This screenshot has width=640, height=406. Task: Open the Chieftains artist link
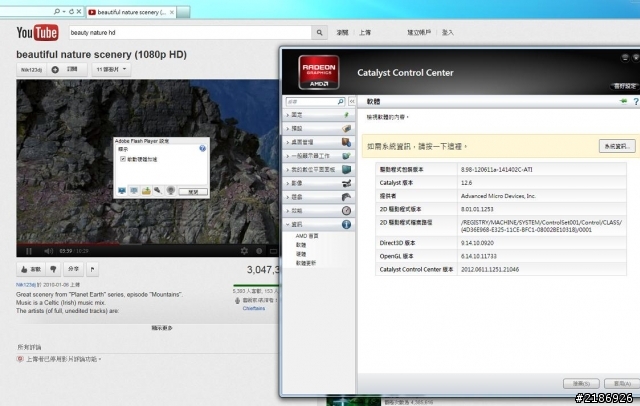click(x=254, y=308)
